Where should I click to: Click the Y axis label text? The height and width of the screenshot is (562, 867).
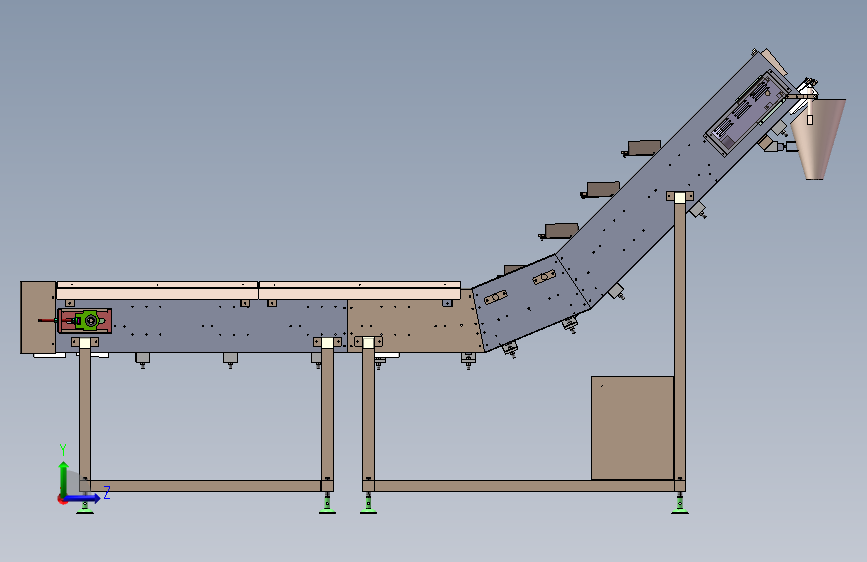pyautogui.click(x=63, y=450)
